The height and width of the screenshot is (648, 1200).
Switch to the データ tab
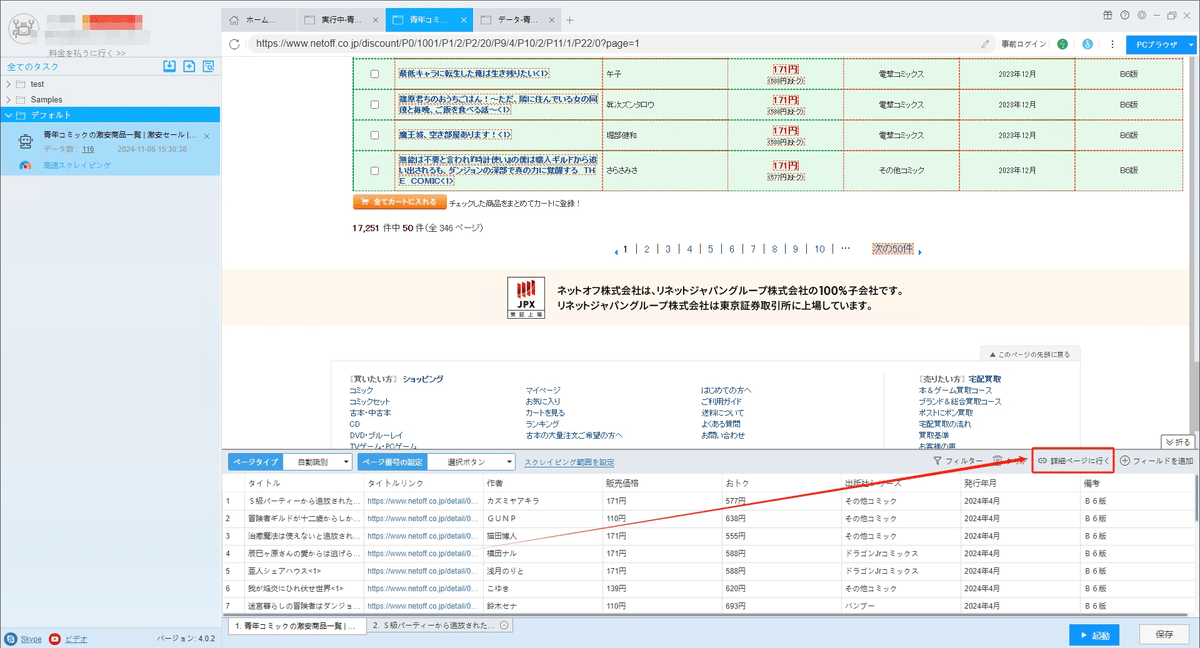pos(517,20)
